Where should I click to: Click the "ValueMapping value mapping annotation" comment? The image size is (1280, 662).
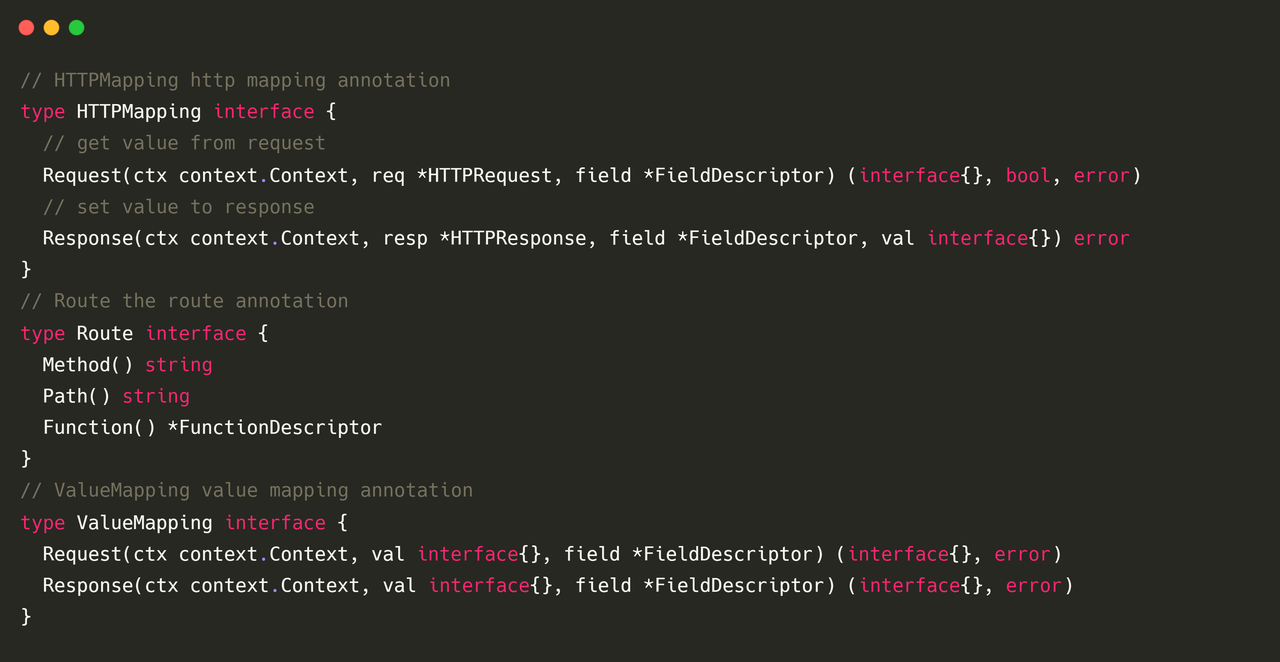[246, 491]
